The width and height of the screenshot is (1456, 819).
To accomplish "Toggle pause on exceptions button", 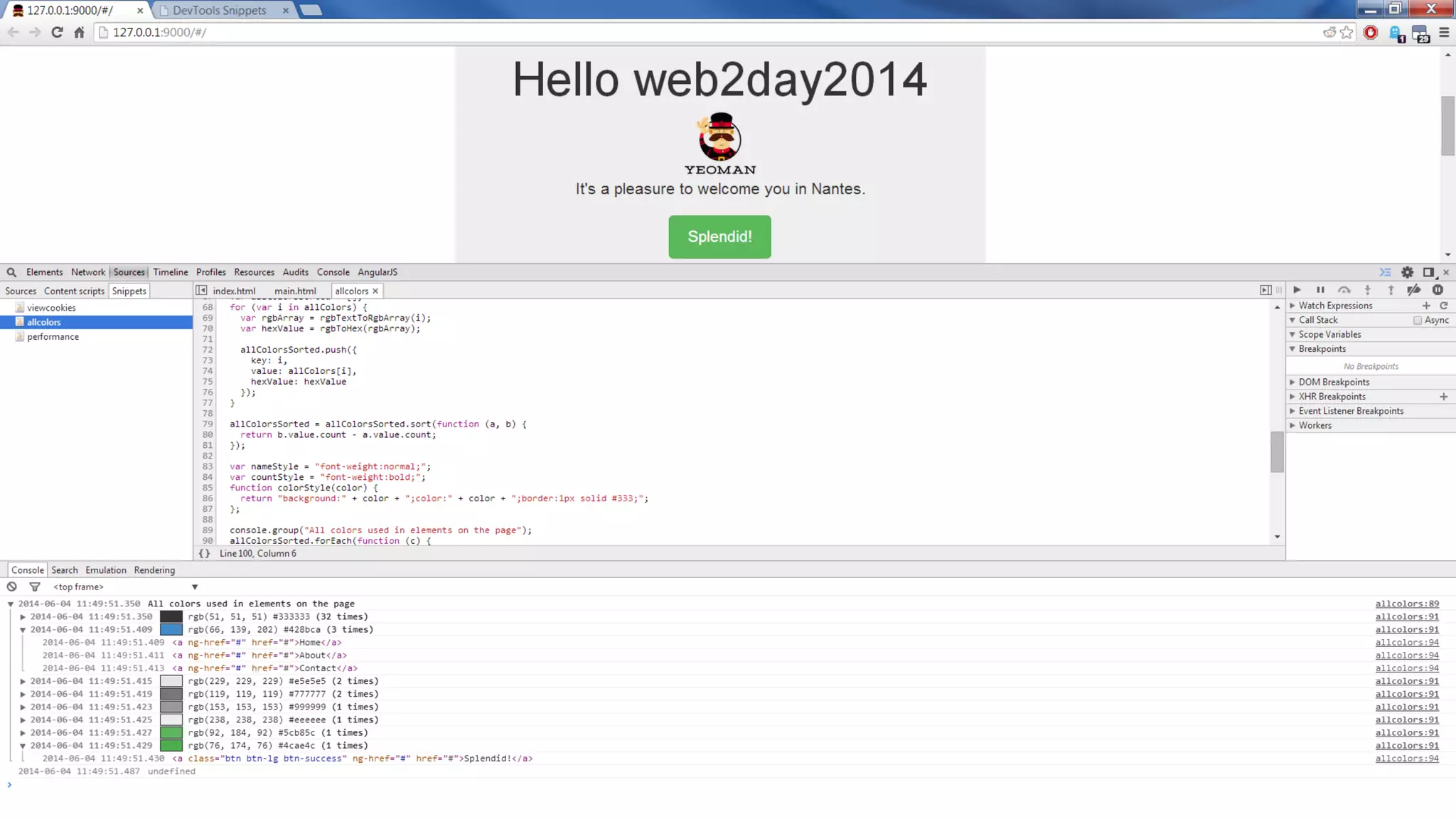I will pos(1438,290).
